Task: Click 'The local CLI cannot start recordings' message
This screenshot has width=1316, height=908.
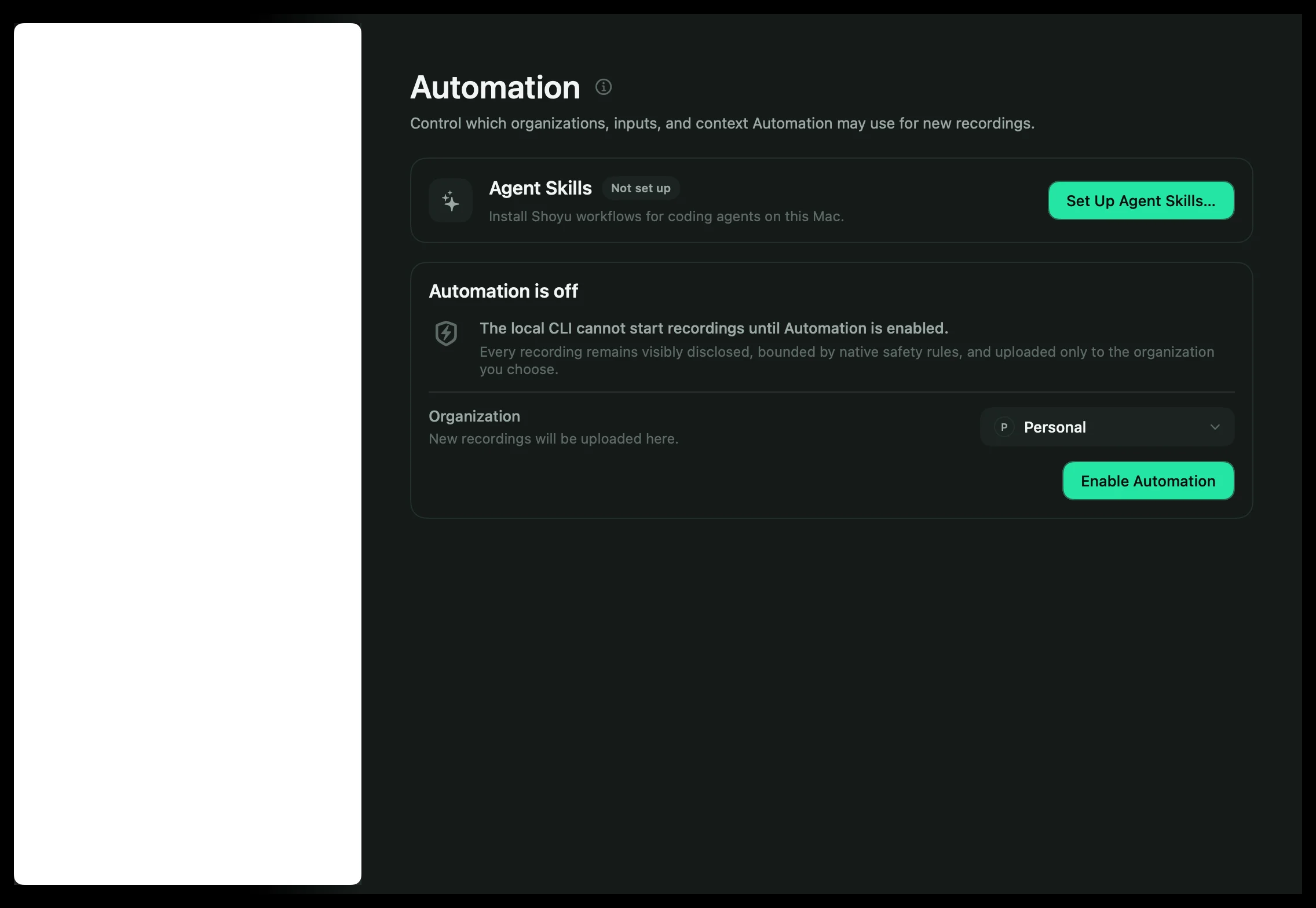Action: click(x=714, y=328)
